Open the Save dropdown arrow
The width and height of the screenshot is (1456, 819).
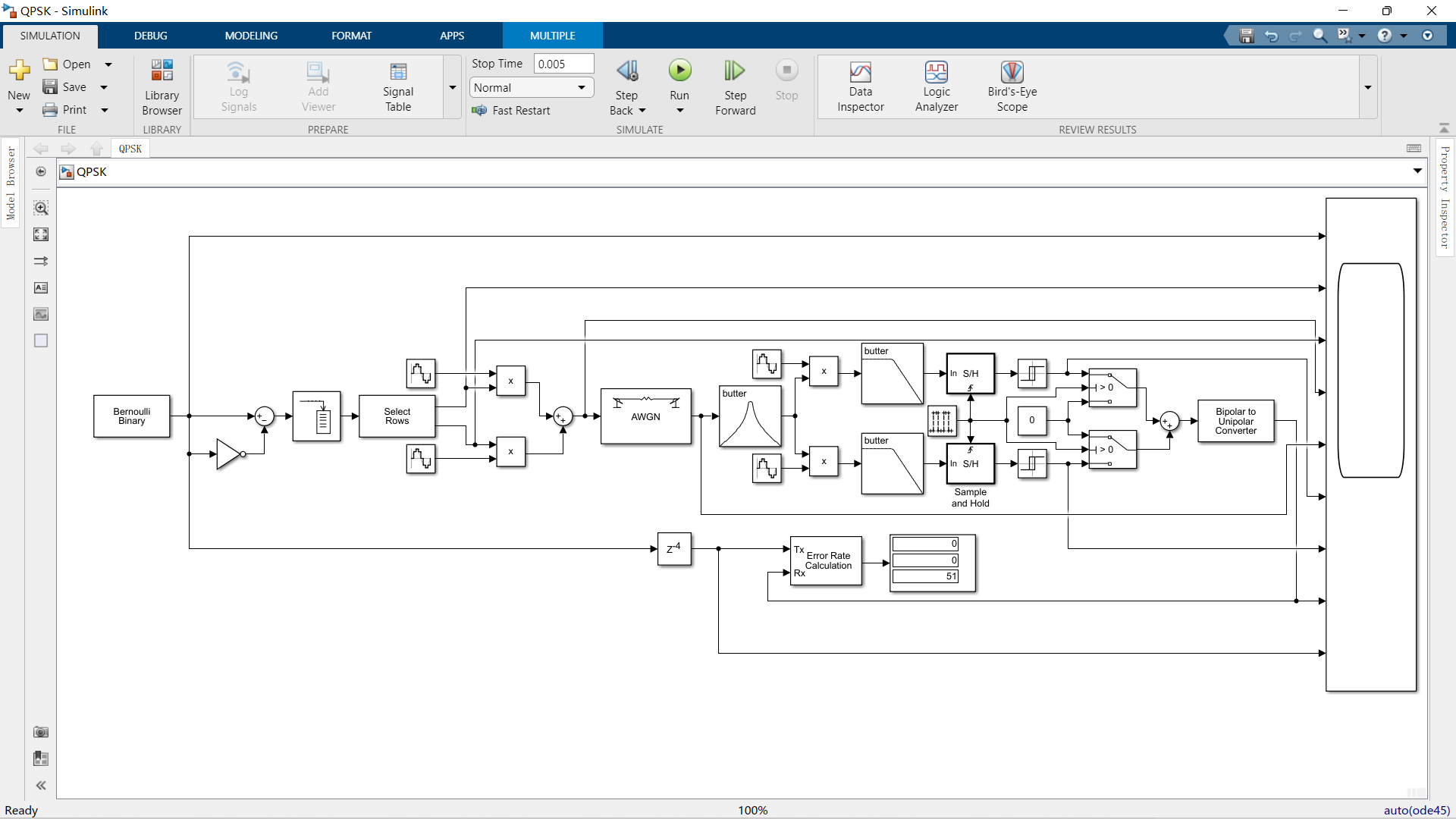tap(104, 87)
